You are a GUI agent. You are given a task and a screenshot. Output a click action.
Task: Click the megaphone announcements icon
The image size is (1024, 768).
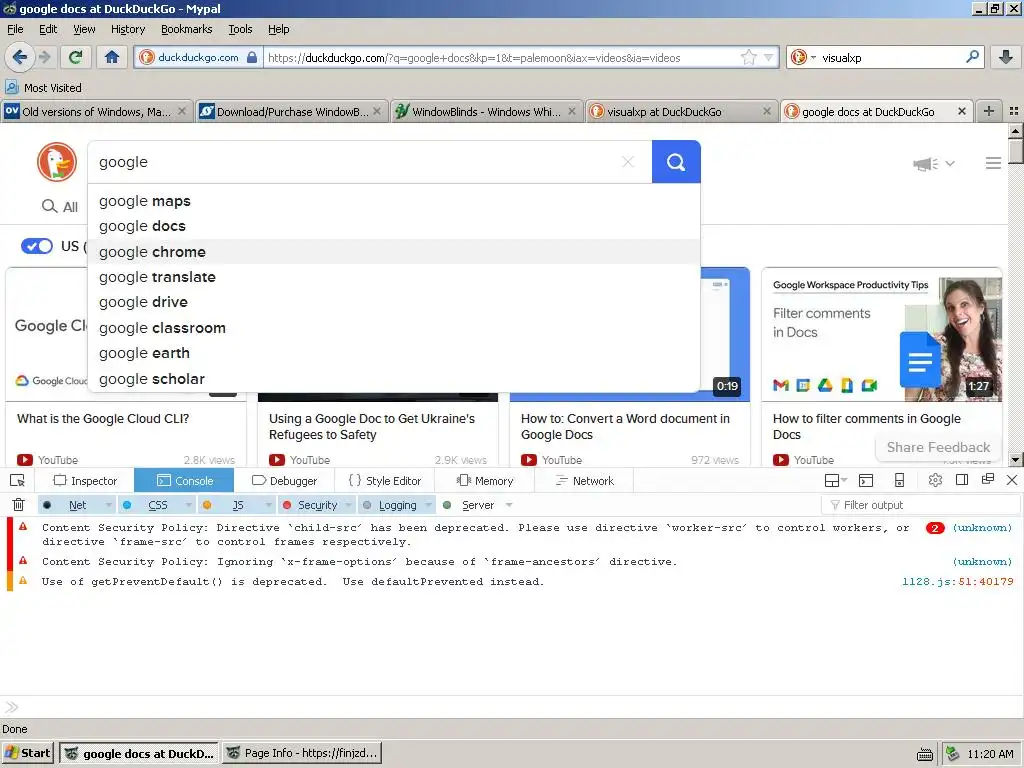tap(925, 163)
